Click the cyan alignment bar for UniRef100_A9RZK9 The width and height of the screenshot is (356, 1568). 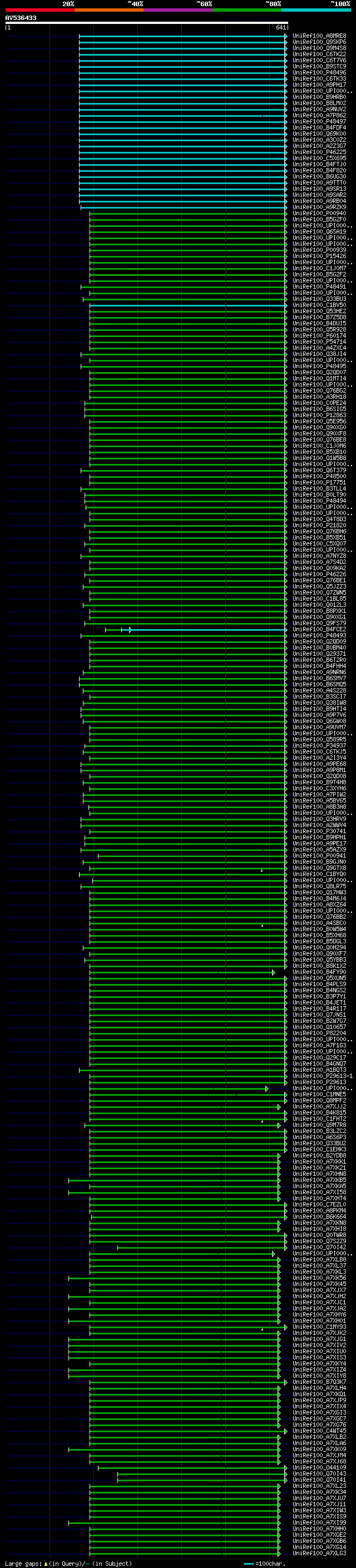[184, 207]
